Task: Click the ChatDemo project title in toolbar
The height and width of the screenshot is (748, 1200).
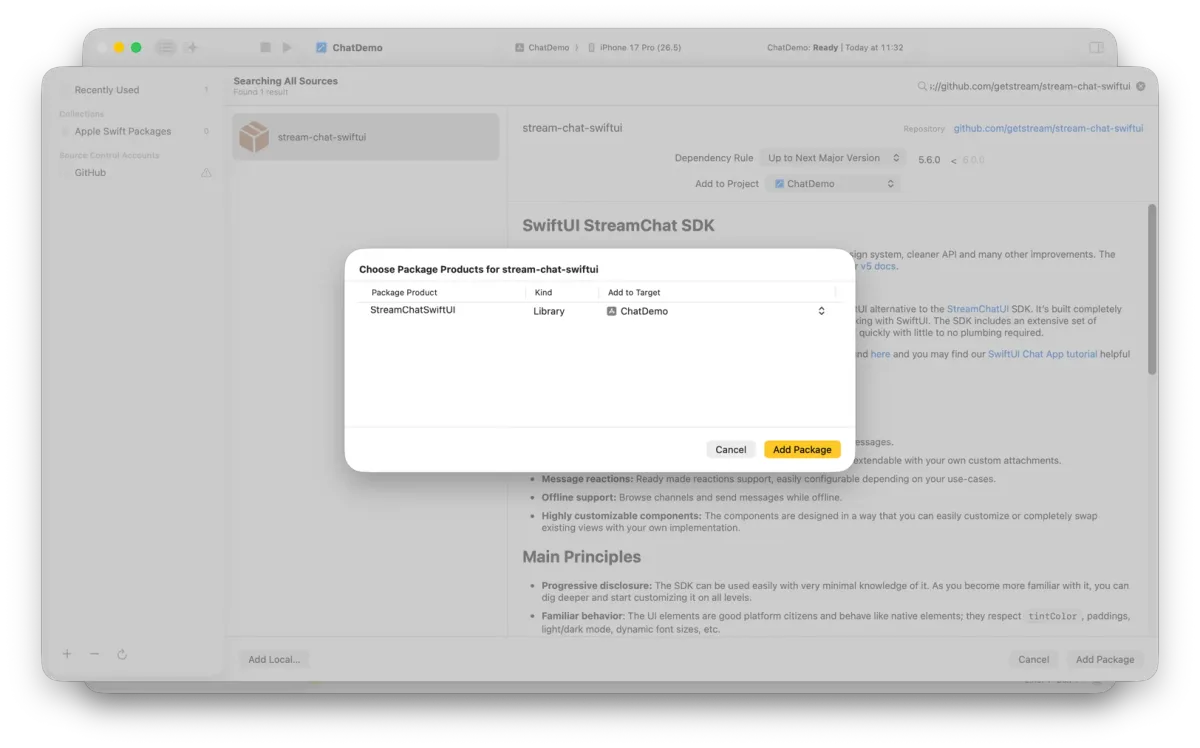Action: click(x=357, y=47)
